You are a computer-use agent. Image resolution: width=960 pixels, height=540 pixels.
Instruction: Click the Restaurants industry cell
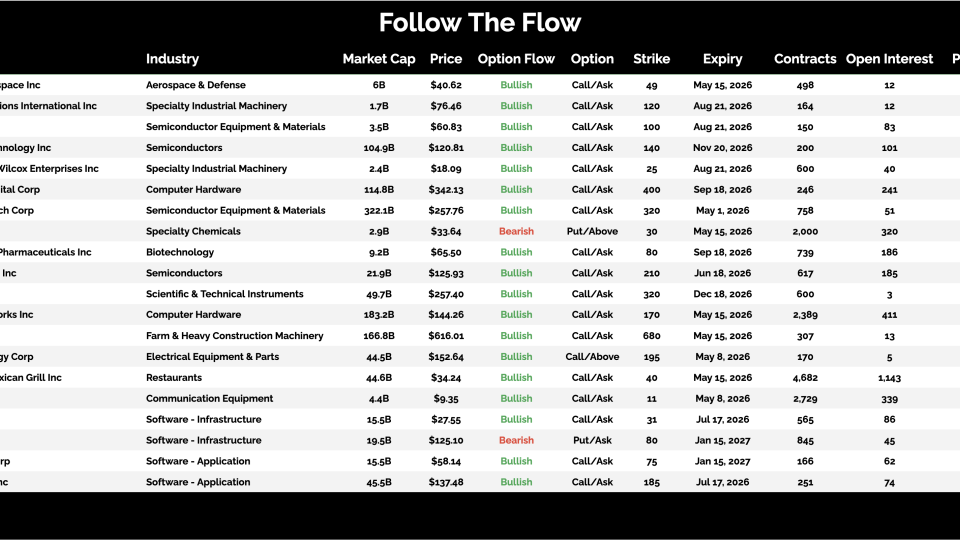click(x=174, y=378)
